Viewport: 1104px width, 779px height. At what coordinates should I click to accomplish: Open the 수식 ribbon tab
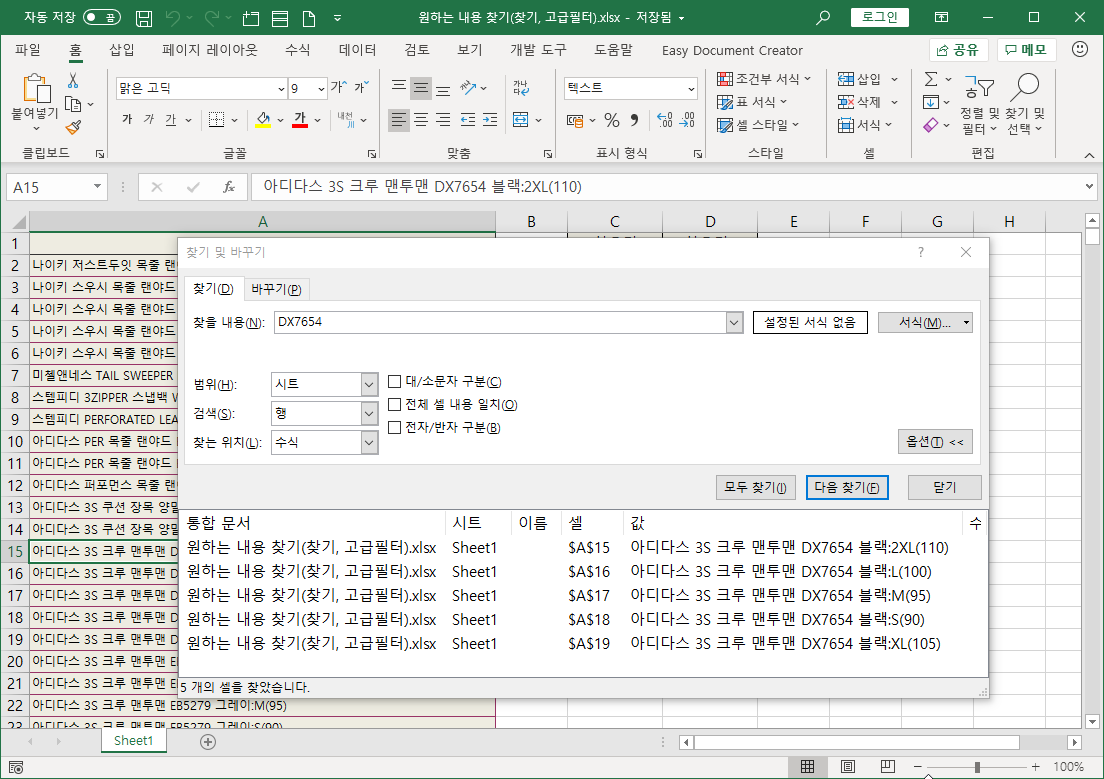(x=298, y=50)
